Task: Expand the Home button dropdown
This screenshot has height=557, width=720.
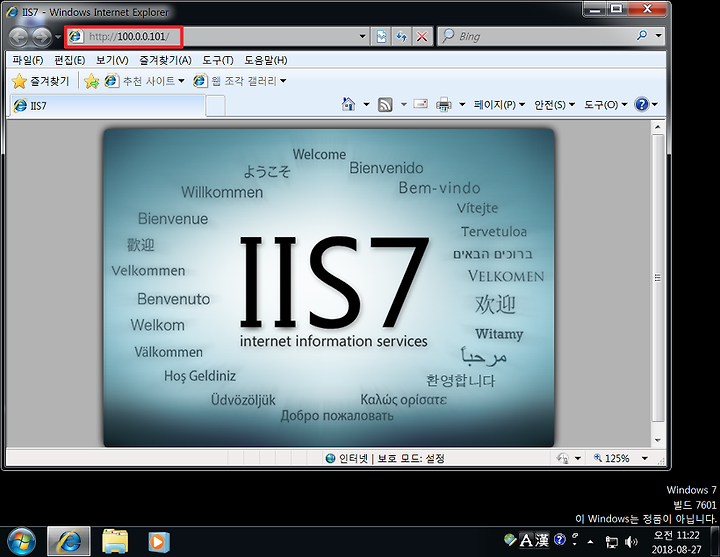Action: click(x=366, y=105)
